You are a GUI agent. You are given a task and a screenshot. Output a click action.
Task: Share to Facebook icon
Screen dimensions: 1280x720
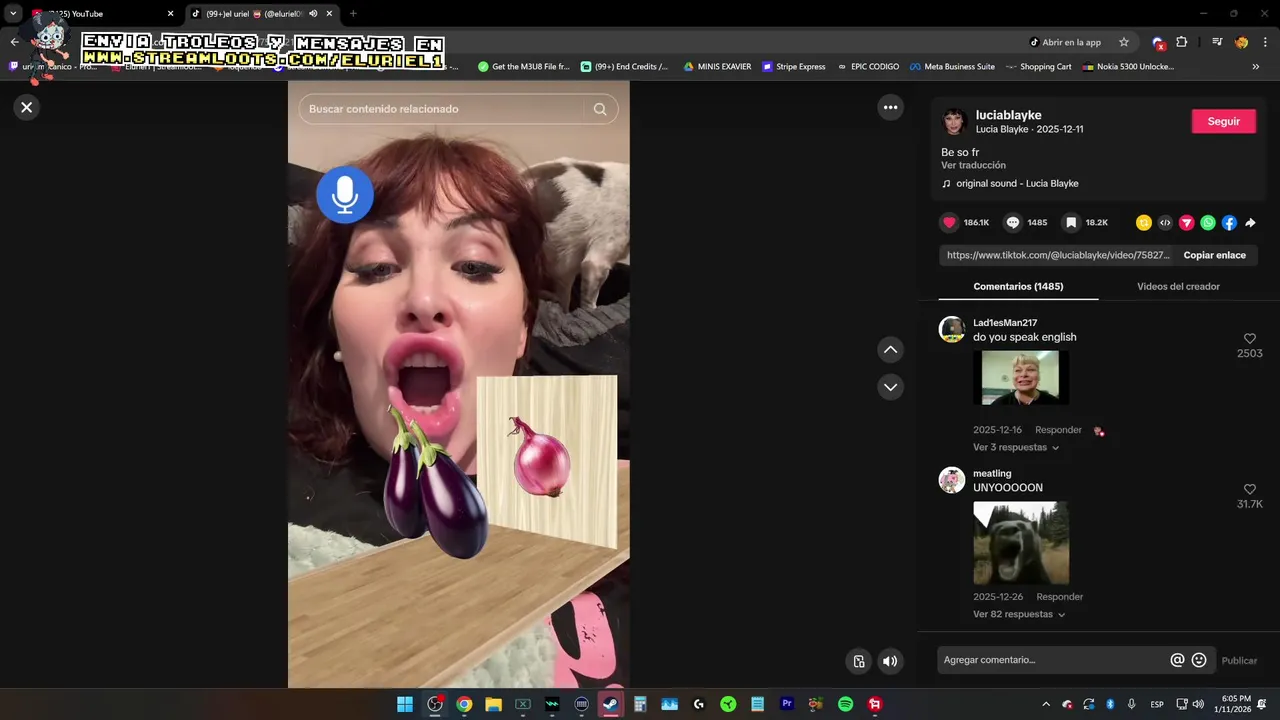coord(1229,223)
